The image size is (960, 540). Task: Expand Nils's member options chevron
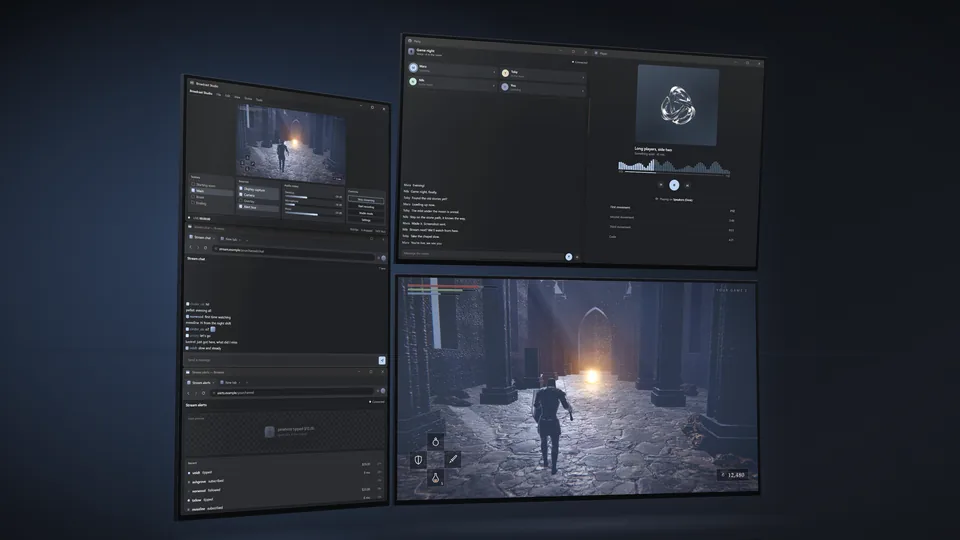coord(493,86)
